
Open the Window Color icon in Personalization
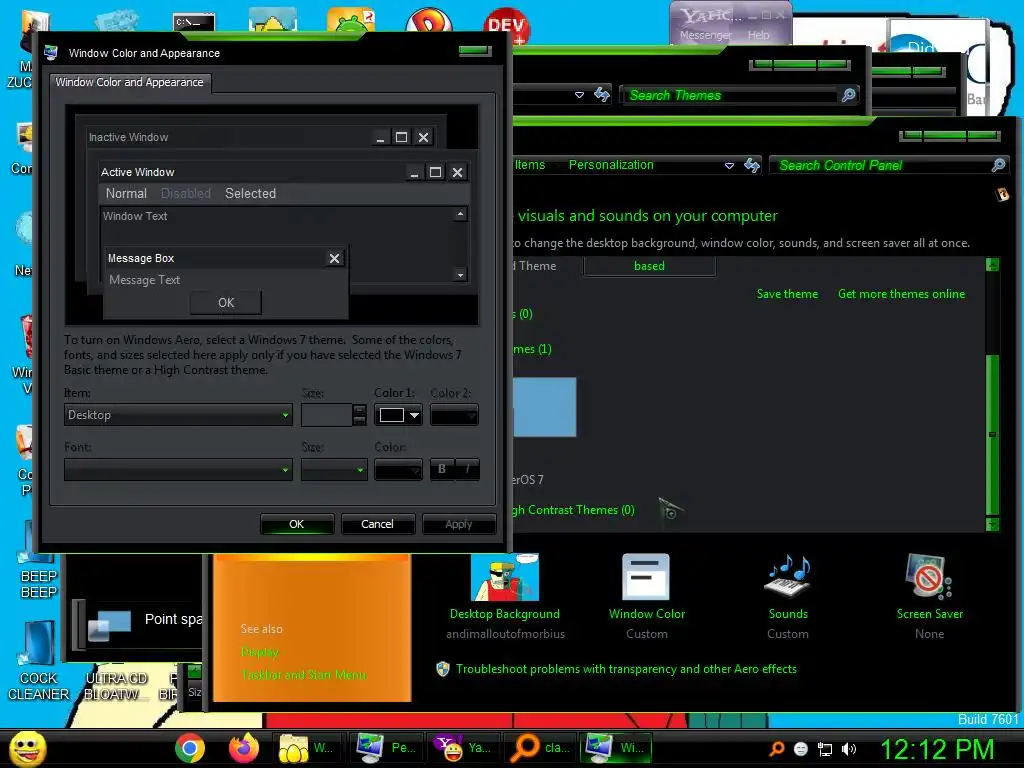(x=646, y=577)
